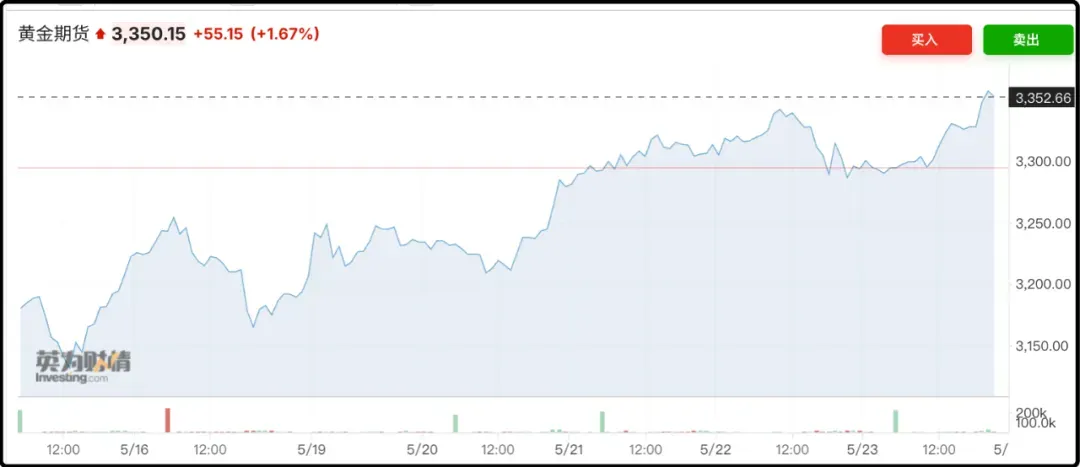
Task: Click the red 买入 buy button
Action: pos(926,40)
